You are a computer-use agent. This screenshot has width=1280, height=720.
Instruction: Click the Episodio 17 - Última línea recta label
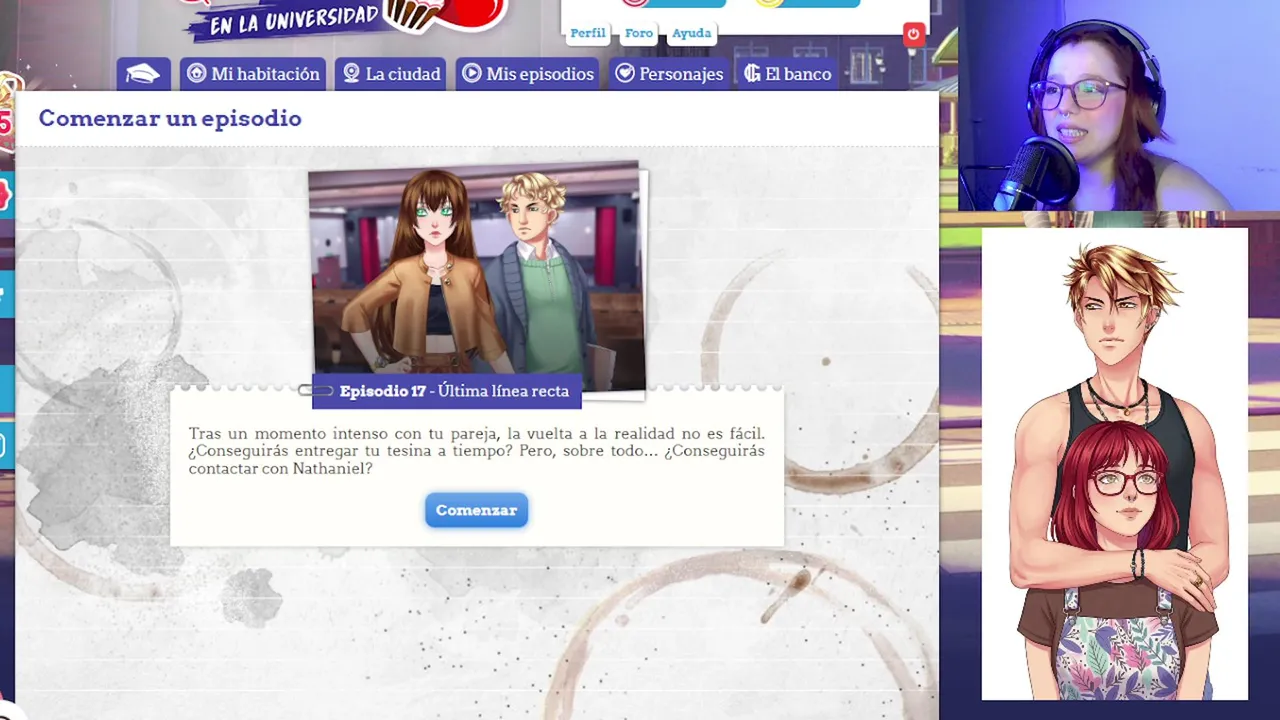[x=447, y=391]
